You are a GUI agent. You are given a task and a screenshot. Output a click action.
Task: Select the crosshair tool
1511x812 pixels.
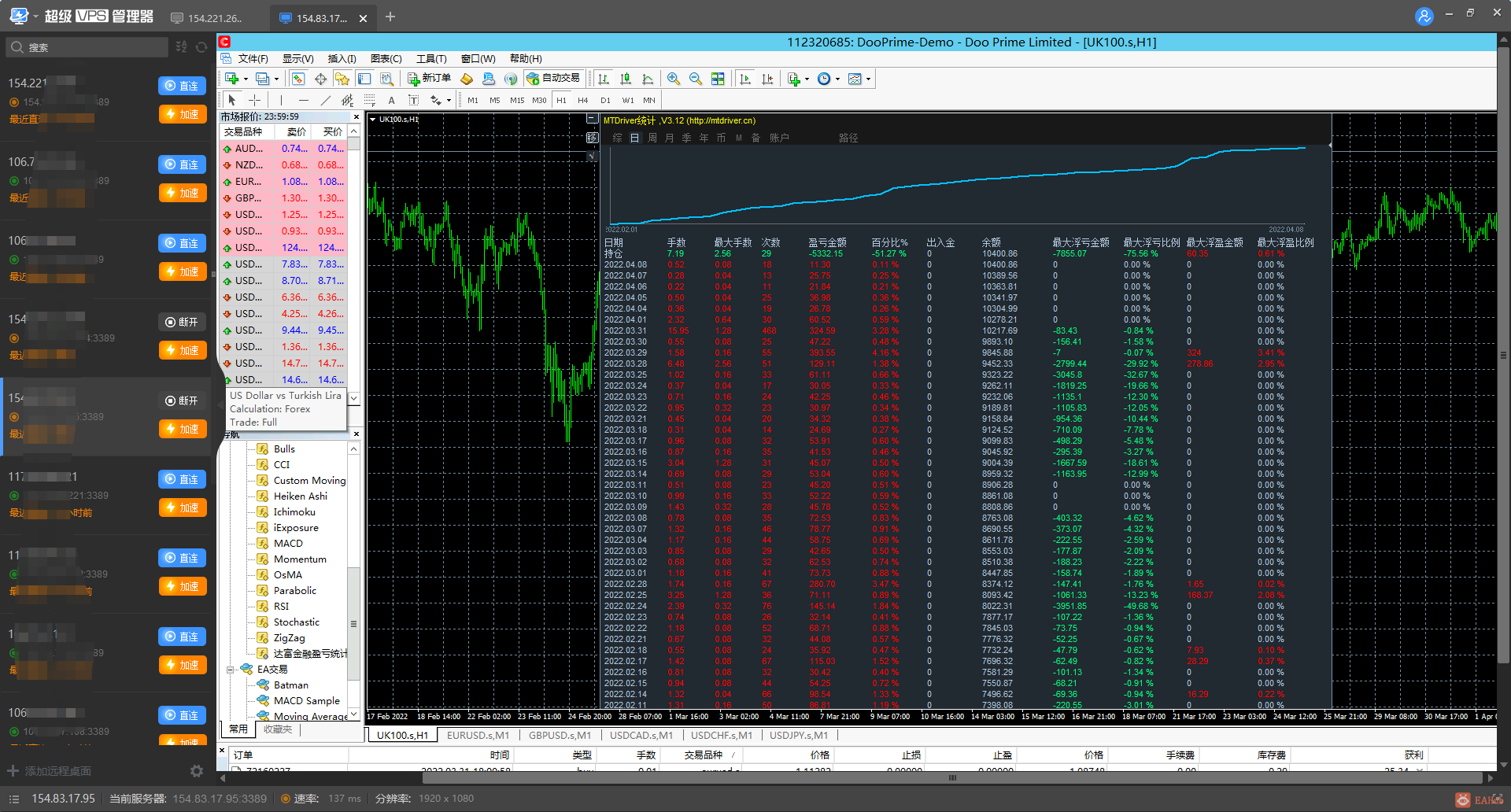tap(254, 100)
